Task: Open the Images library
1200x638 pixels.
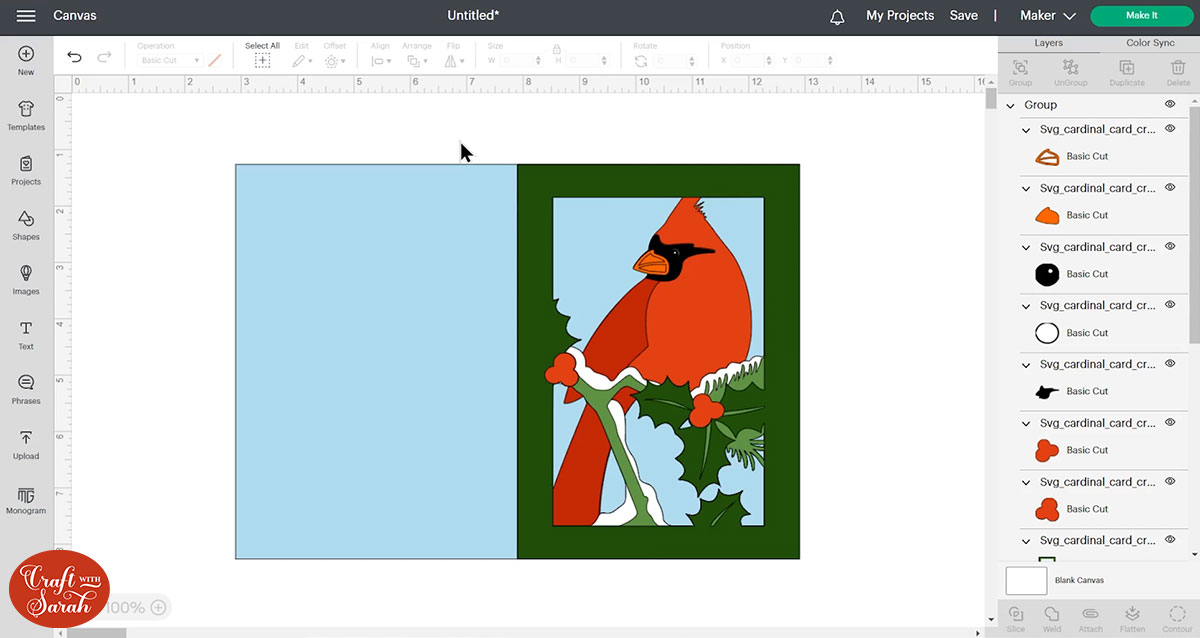Action: [26, 279]
